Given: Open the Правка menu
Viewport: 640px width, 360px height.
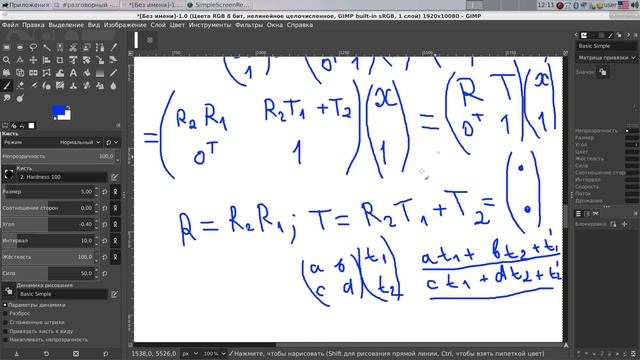Looking at the screenshot, I should (33, 25).
